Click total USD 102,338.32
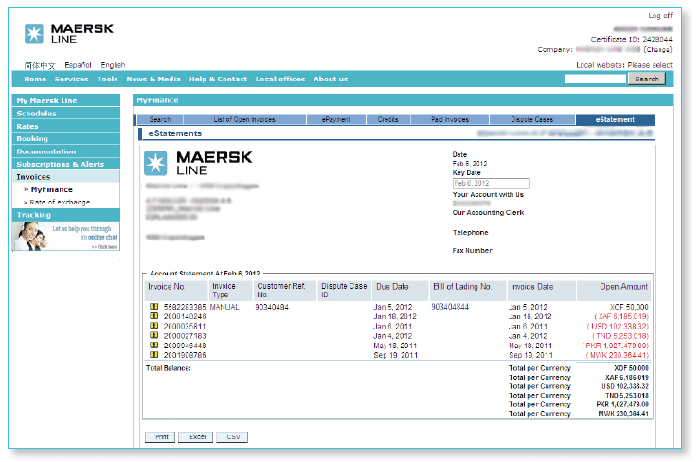Viewport: 700px width, 462px height. click(x=625, y=386)
